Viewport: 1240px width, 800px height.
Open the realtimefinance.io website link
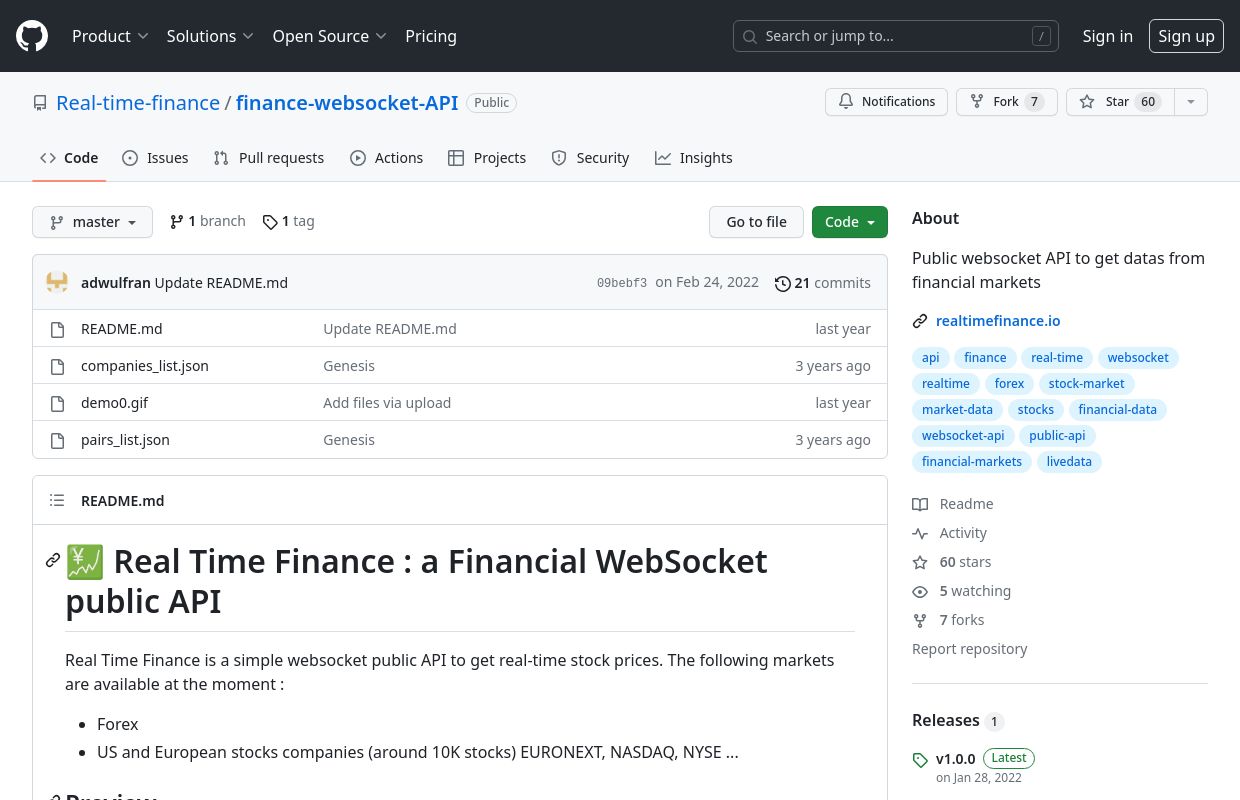[998, 321]
